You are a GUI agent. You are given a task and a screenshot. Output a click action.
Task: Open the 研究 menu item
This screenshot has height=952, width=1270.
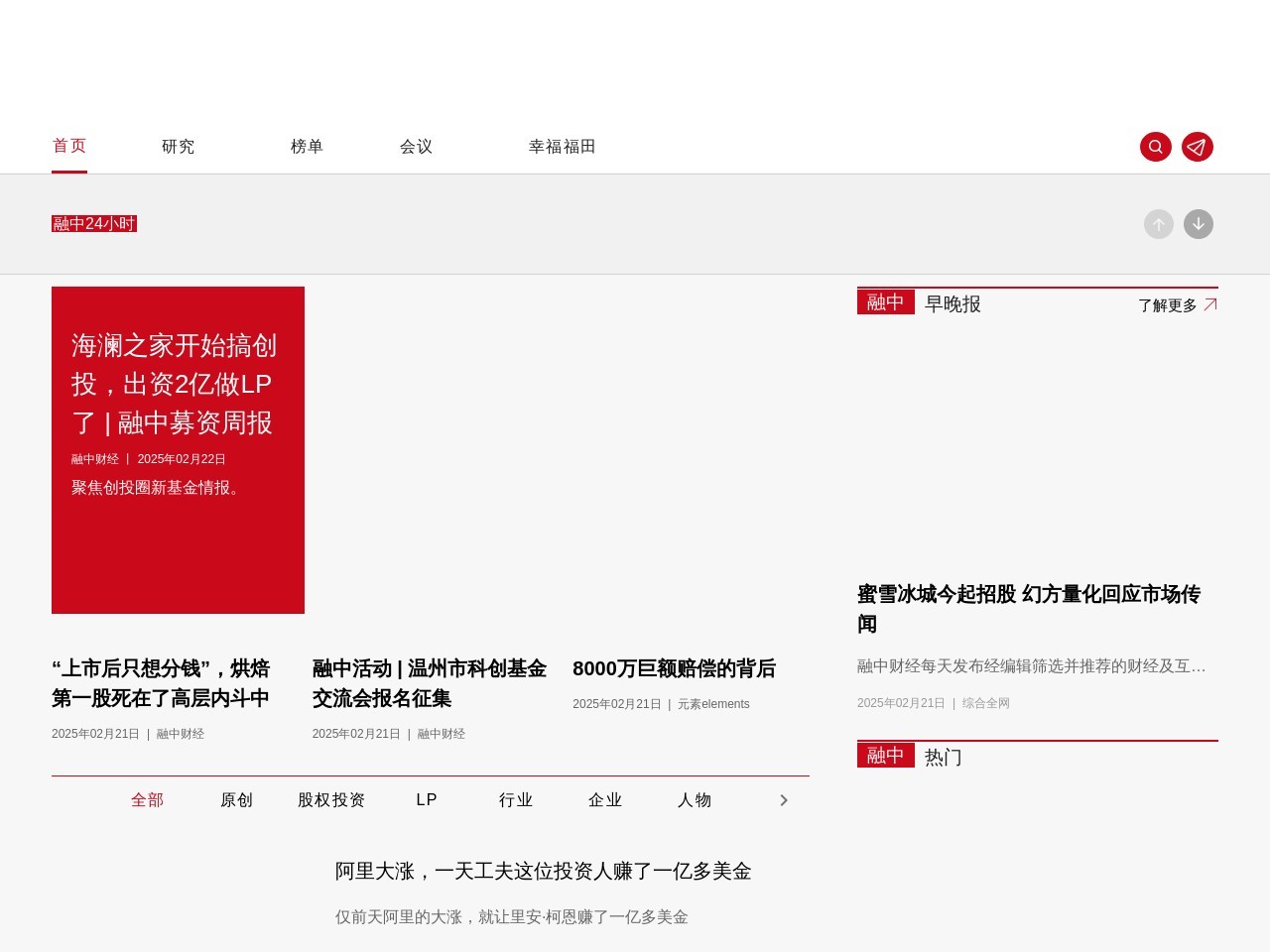click(x=179, y=147)
